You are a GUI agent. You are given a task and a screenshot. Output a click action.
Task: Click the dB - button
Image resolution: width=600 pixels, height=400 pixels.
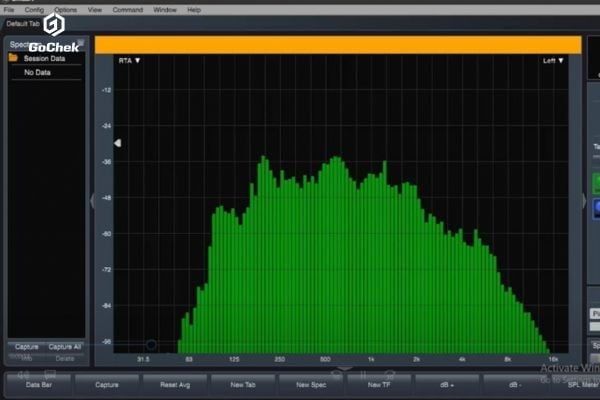[515, 385]
